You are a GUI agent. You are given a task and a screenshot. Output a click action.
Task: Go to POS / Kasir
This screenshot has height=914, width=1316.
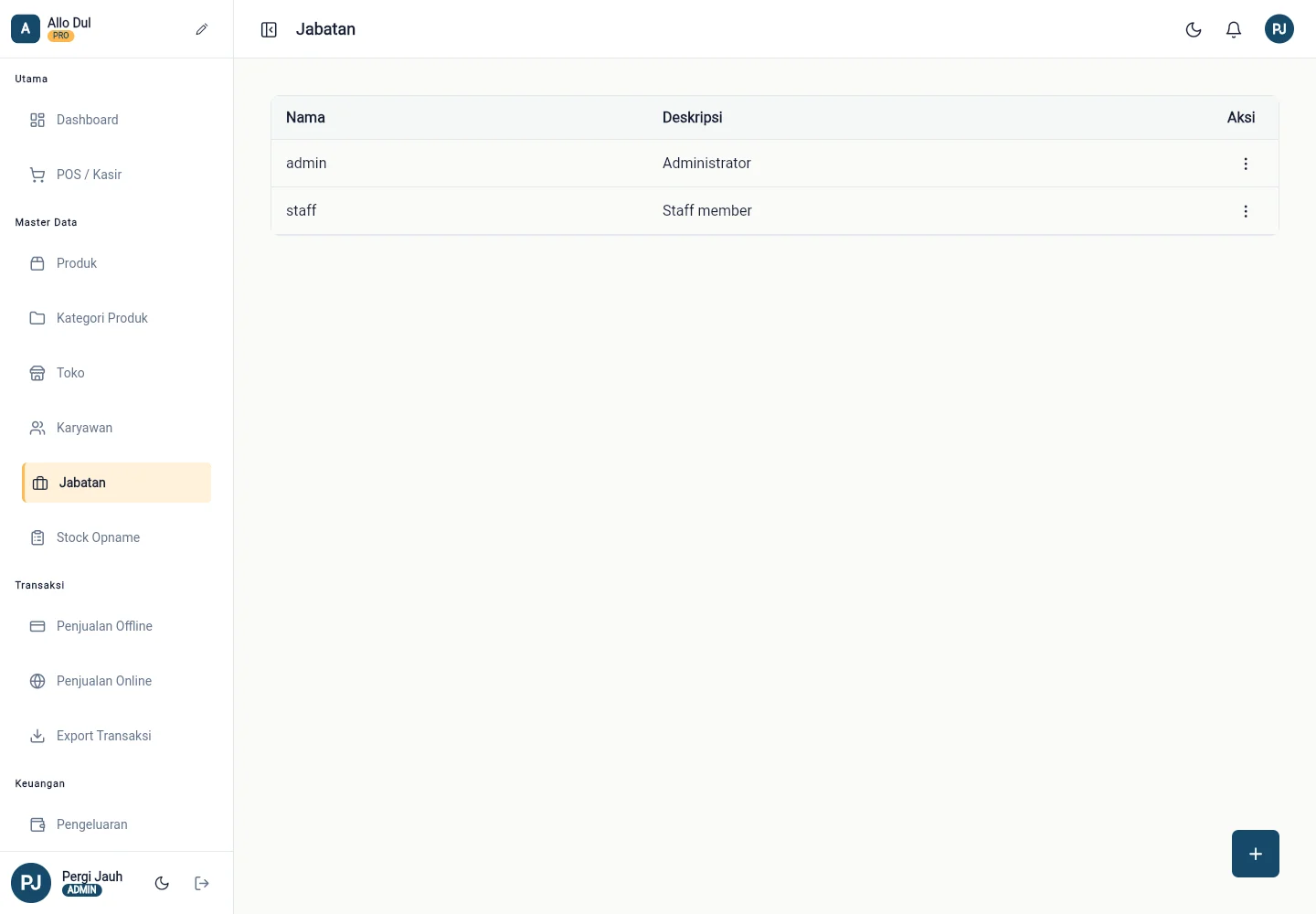[116, 175]
